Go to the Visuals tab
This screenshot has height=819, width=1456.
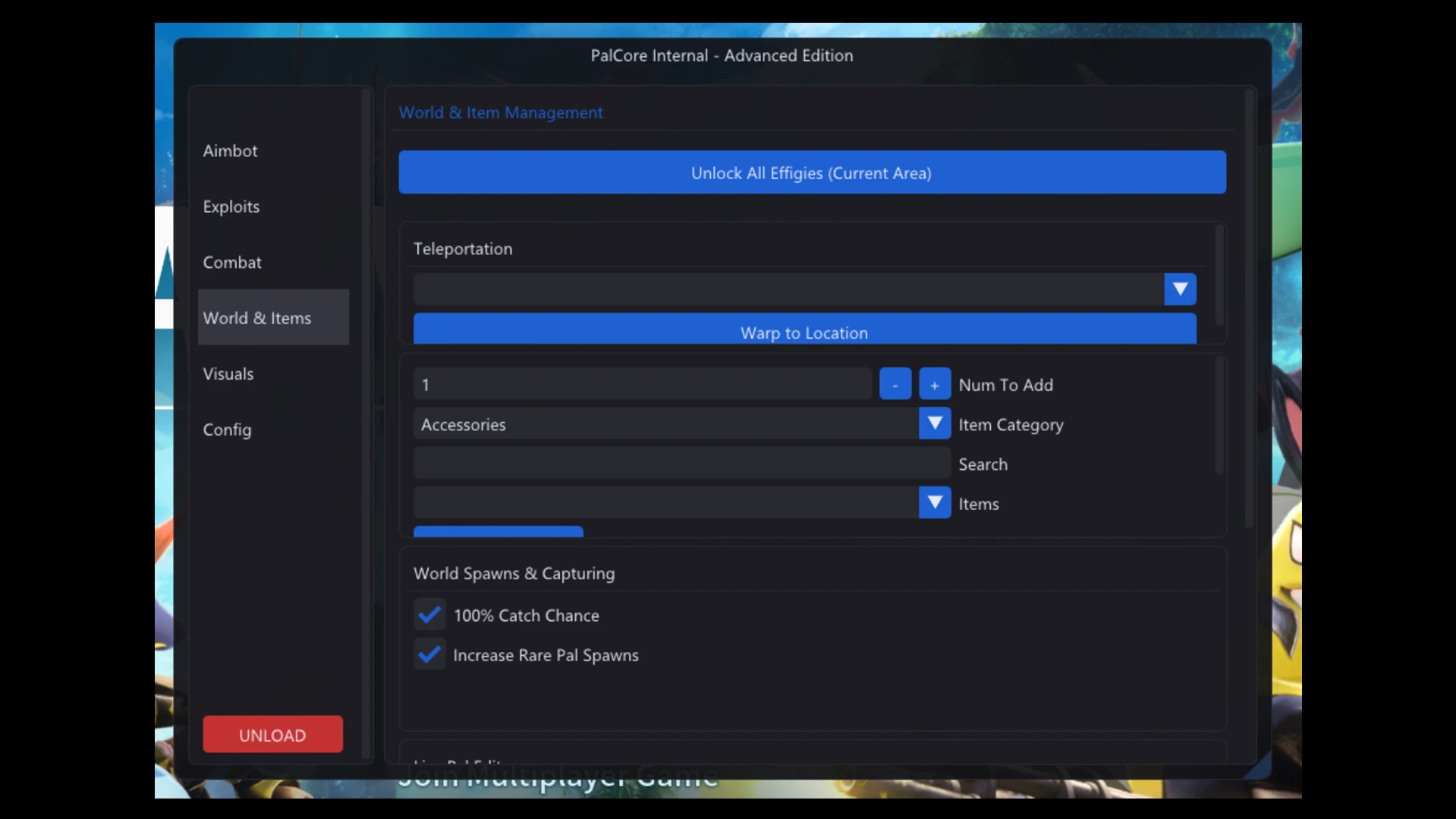273,373
